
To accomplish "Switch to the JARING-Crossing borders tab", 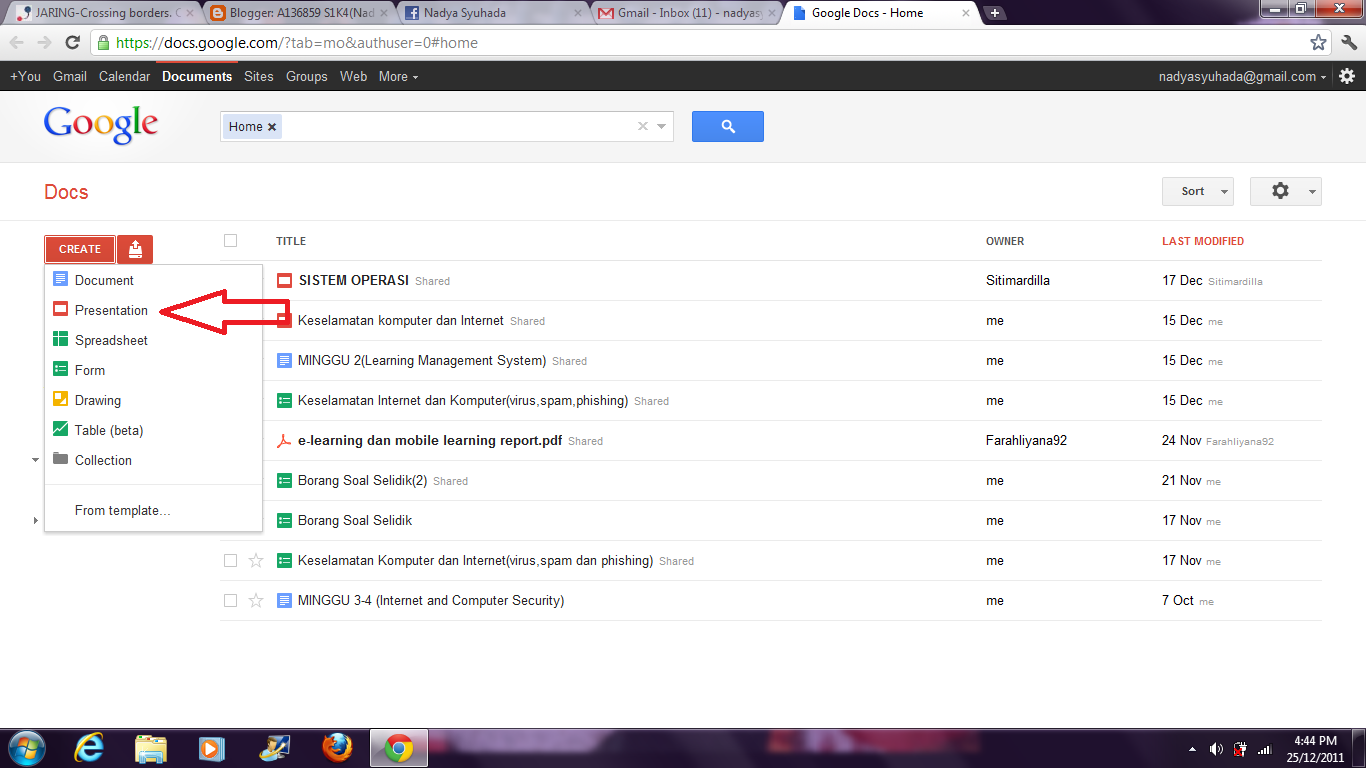I will 106,13.
